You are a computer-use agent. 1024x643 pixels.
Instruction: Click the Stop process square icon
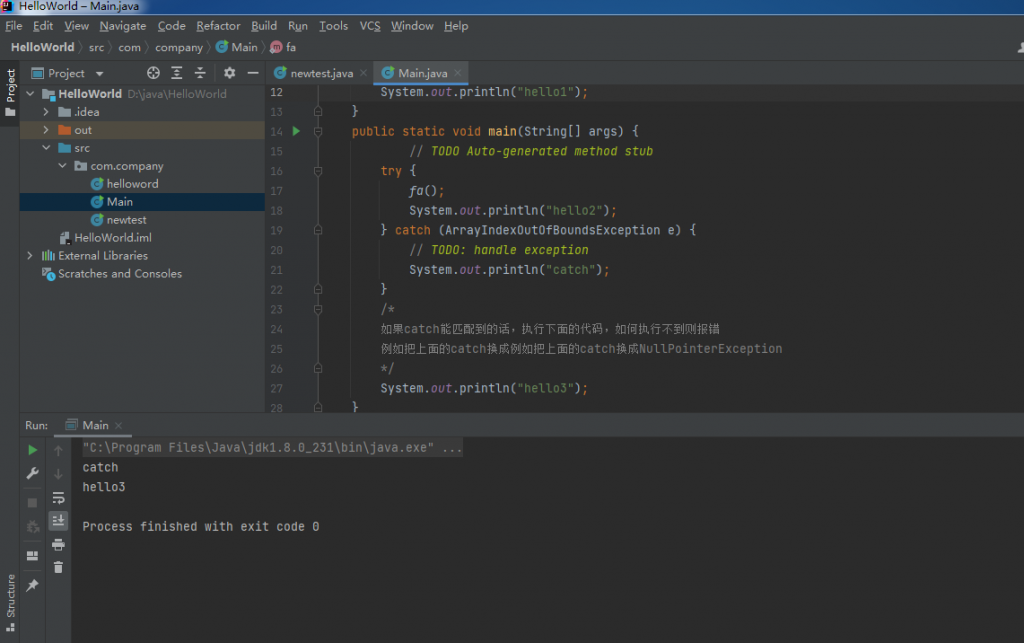click(32, 503)
